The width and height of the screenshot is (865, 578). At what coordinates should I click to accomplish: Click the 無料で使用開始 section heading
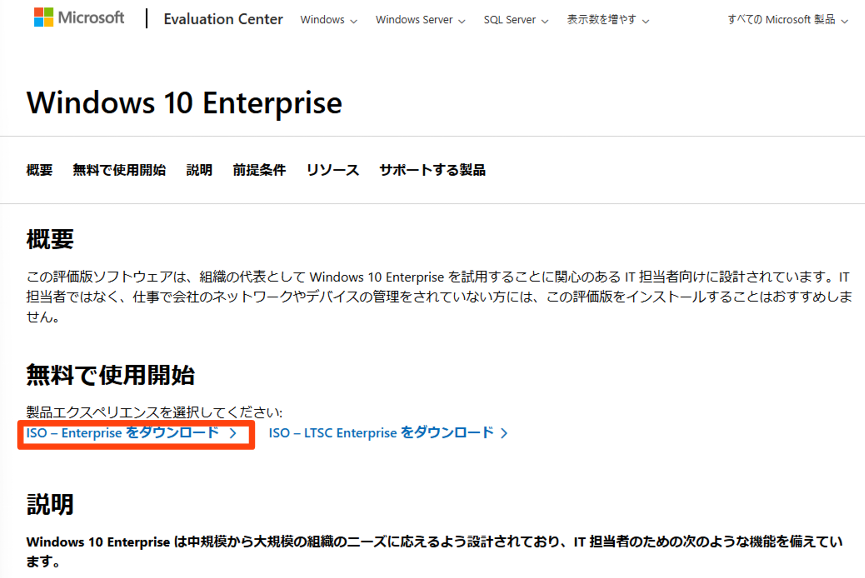click(110, 375)
